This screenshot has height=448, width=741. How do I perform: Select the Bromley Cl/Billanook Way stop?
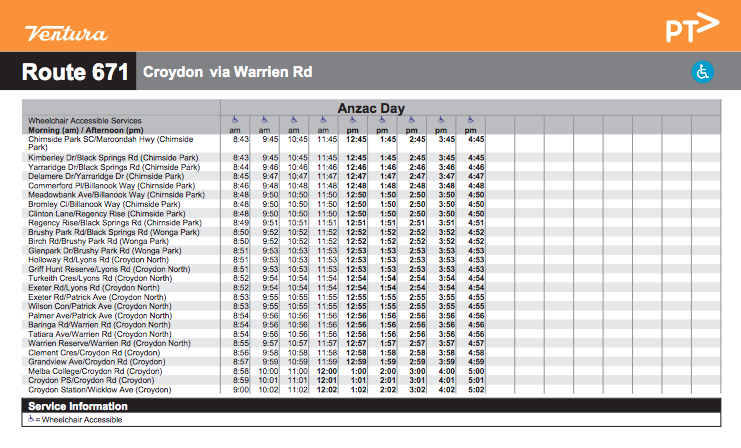tap(104, 204)
